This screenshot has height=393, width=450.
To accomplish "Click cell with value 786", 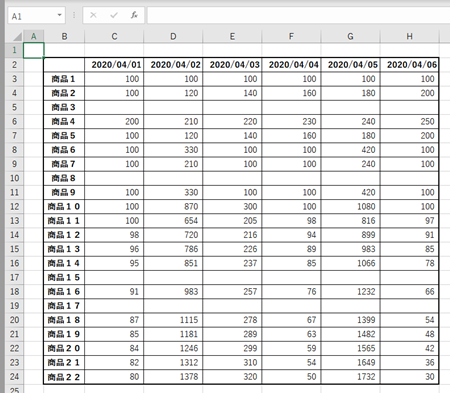I will coord(173,249).
